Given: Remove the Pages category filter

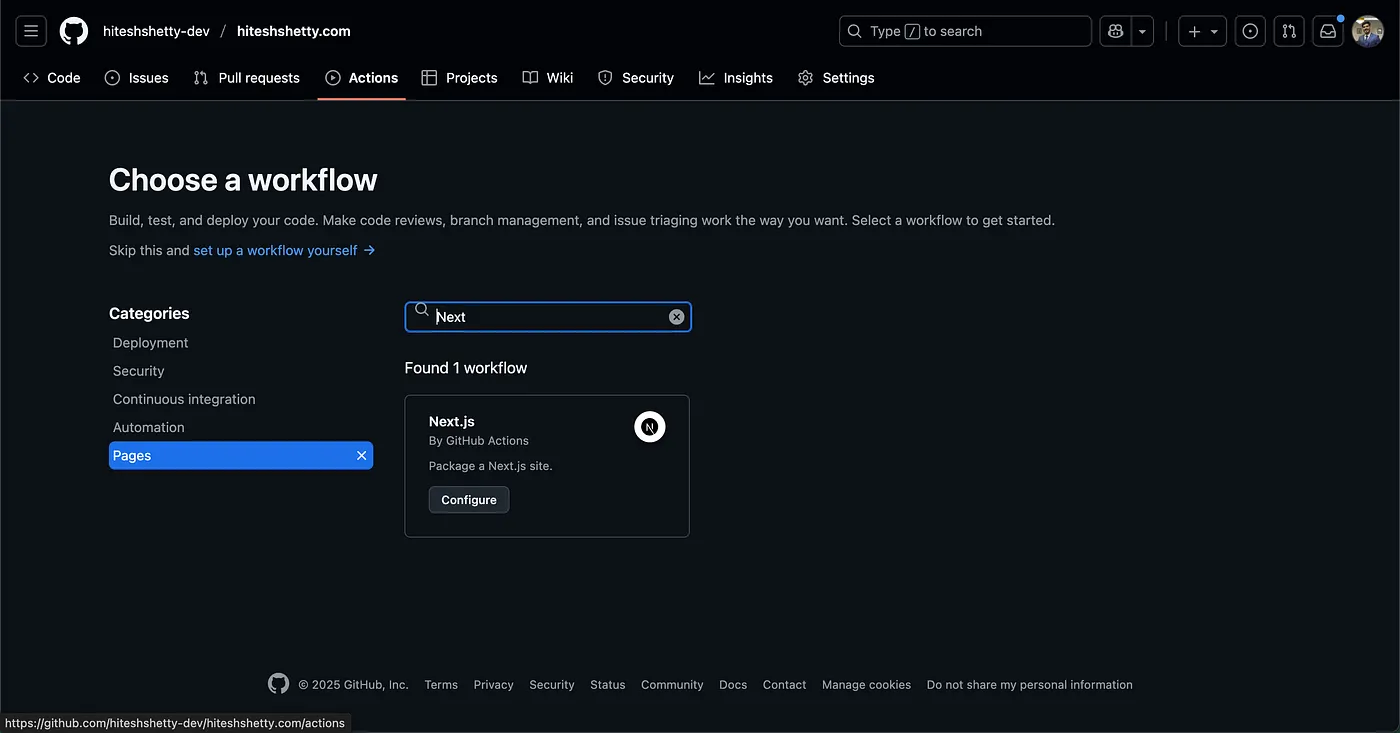Looking at the screenshot, I should (x=361, y=456).
